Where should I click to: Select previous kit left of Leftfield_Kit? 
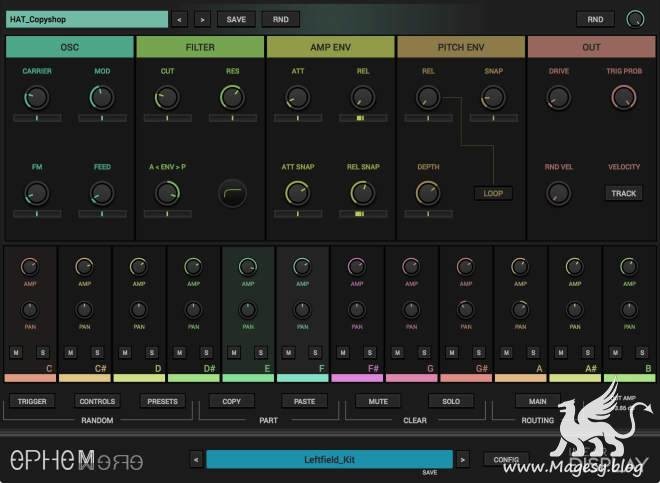196,459
